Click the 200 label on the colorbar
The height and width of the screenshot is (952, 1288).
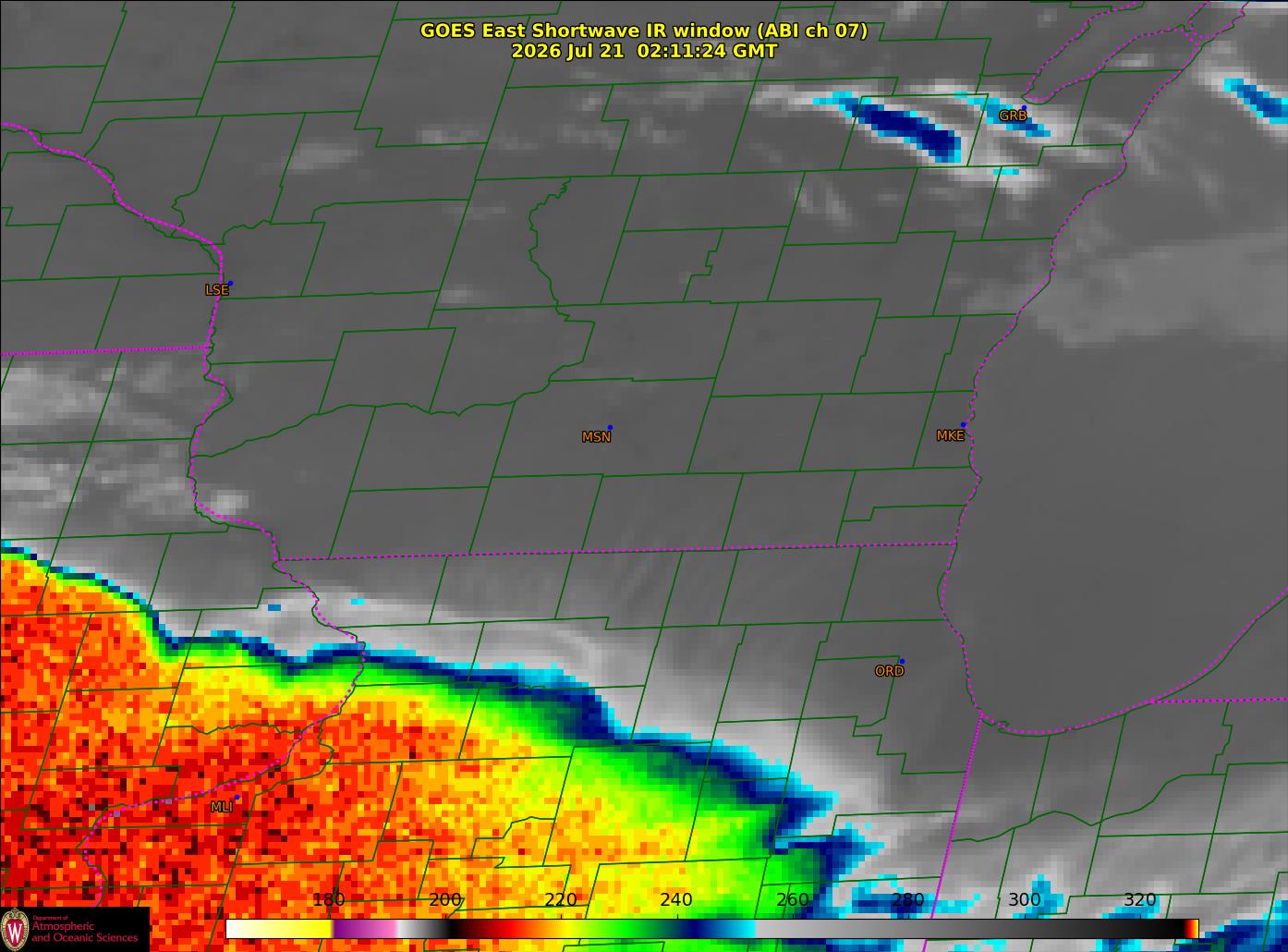[x=445, y=899]
